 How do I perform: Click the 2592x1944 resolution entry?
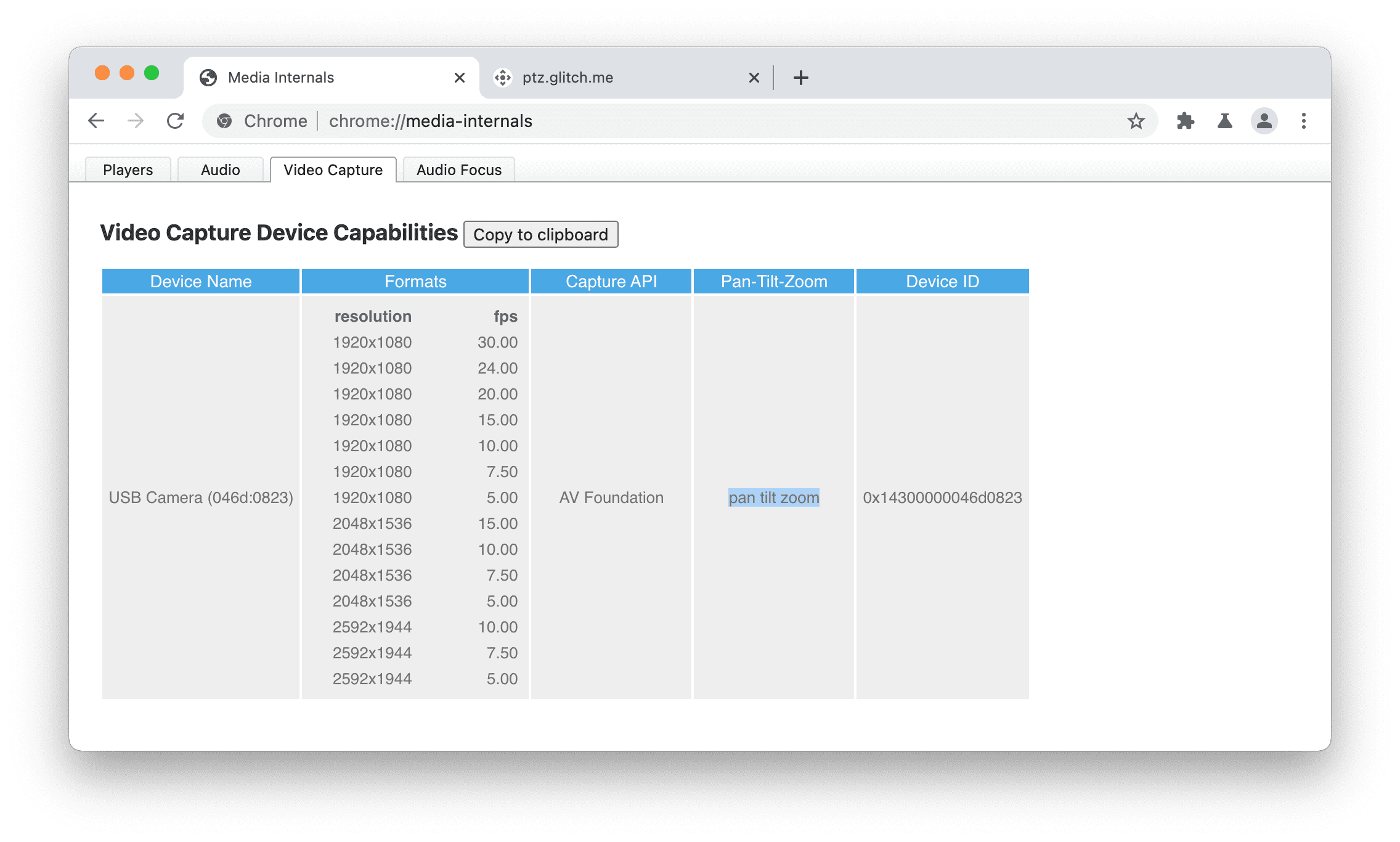coord(371,626)
